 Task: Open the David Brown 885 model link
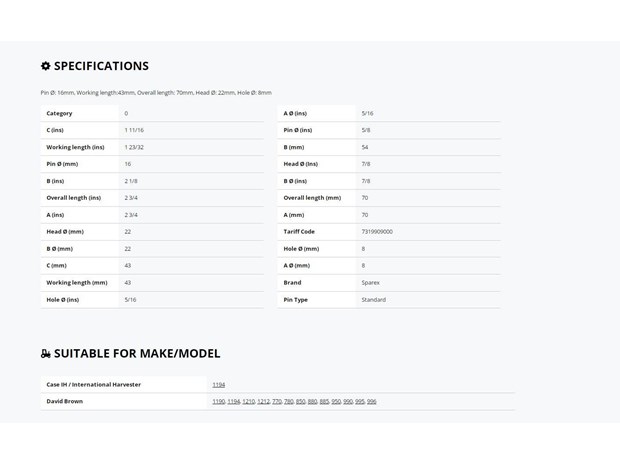point(324,402)
